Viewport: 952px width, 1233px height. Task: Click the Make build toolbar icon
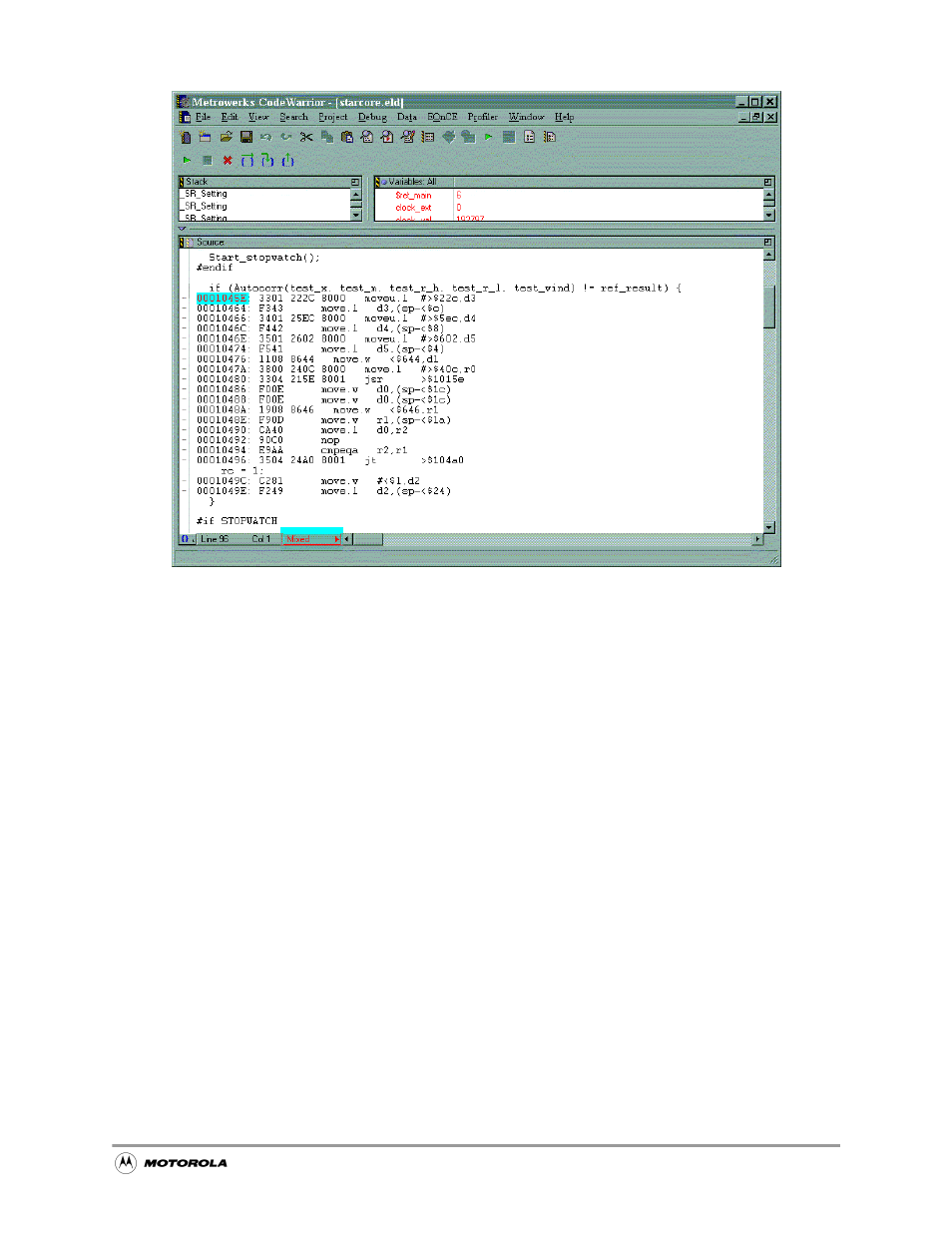(468, 137)
